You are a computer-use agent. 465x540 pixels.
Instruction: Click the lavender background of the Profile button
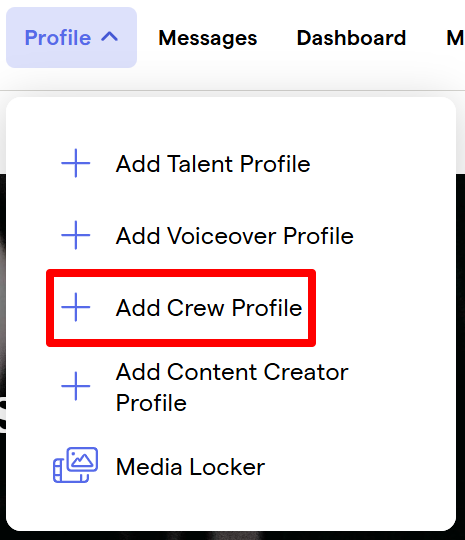71,59
